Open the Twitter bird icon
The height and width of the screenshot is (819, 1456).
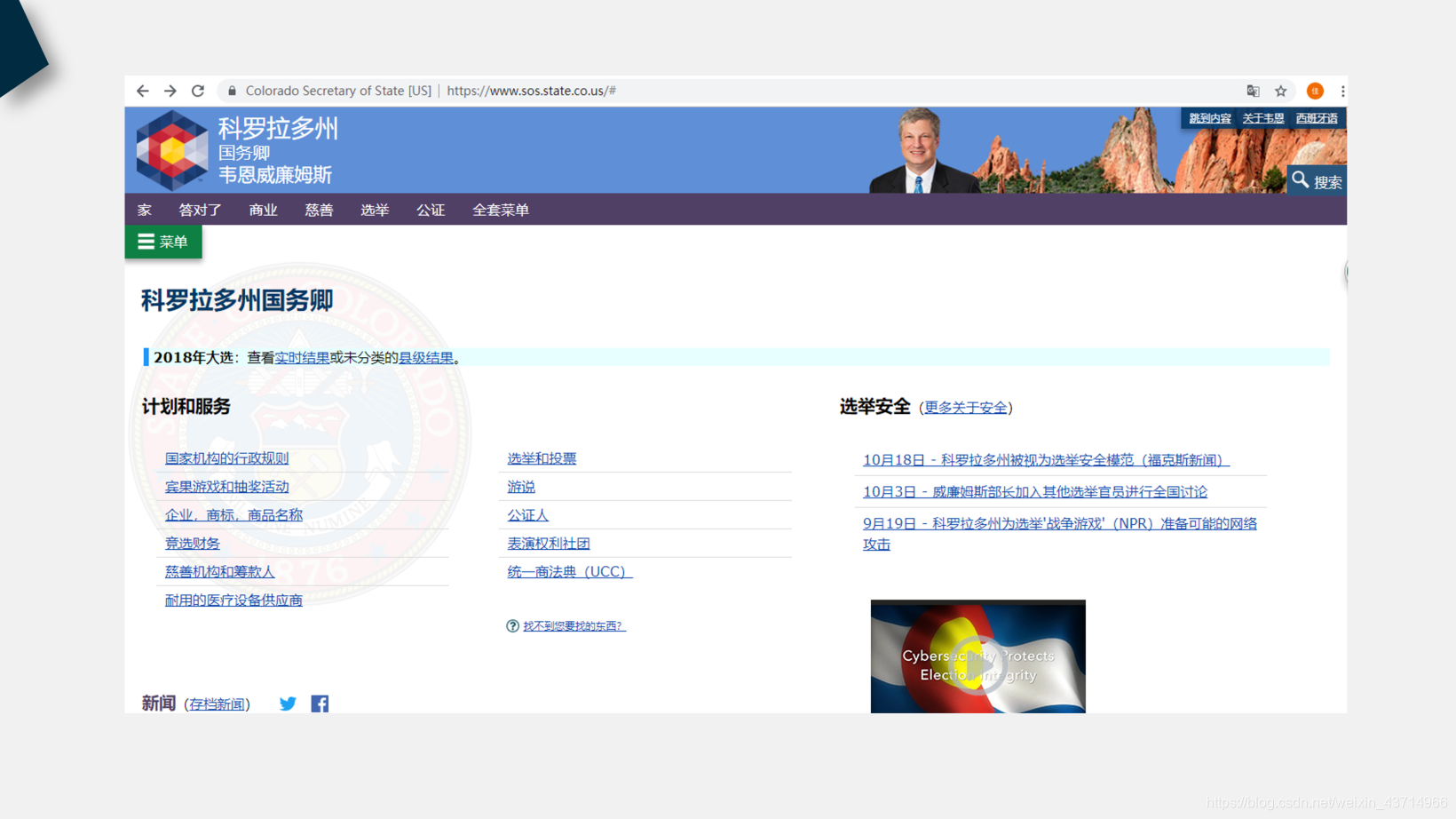pyautogui.click(x=288, y=704)
